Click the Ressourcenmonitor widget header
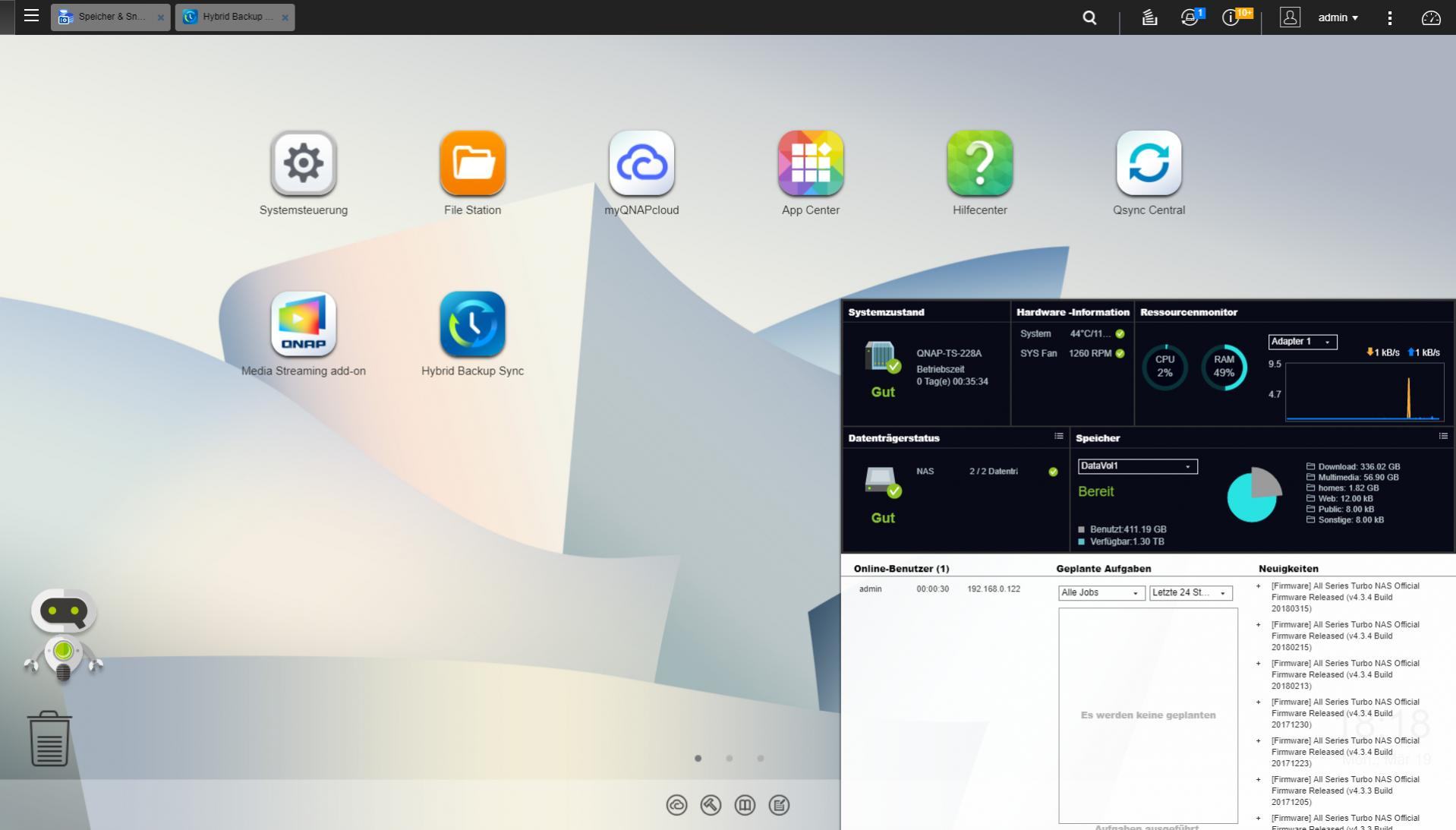Screen dimensions: 1456x830 (x=1189, y=312)
